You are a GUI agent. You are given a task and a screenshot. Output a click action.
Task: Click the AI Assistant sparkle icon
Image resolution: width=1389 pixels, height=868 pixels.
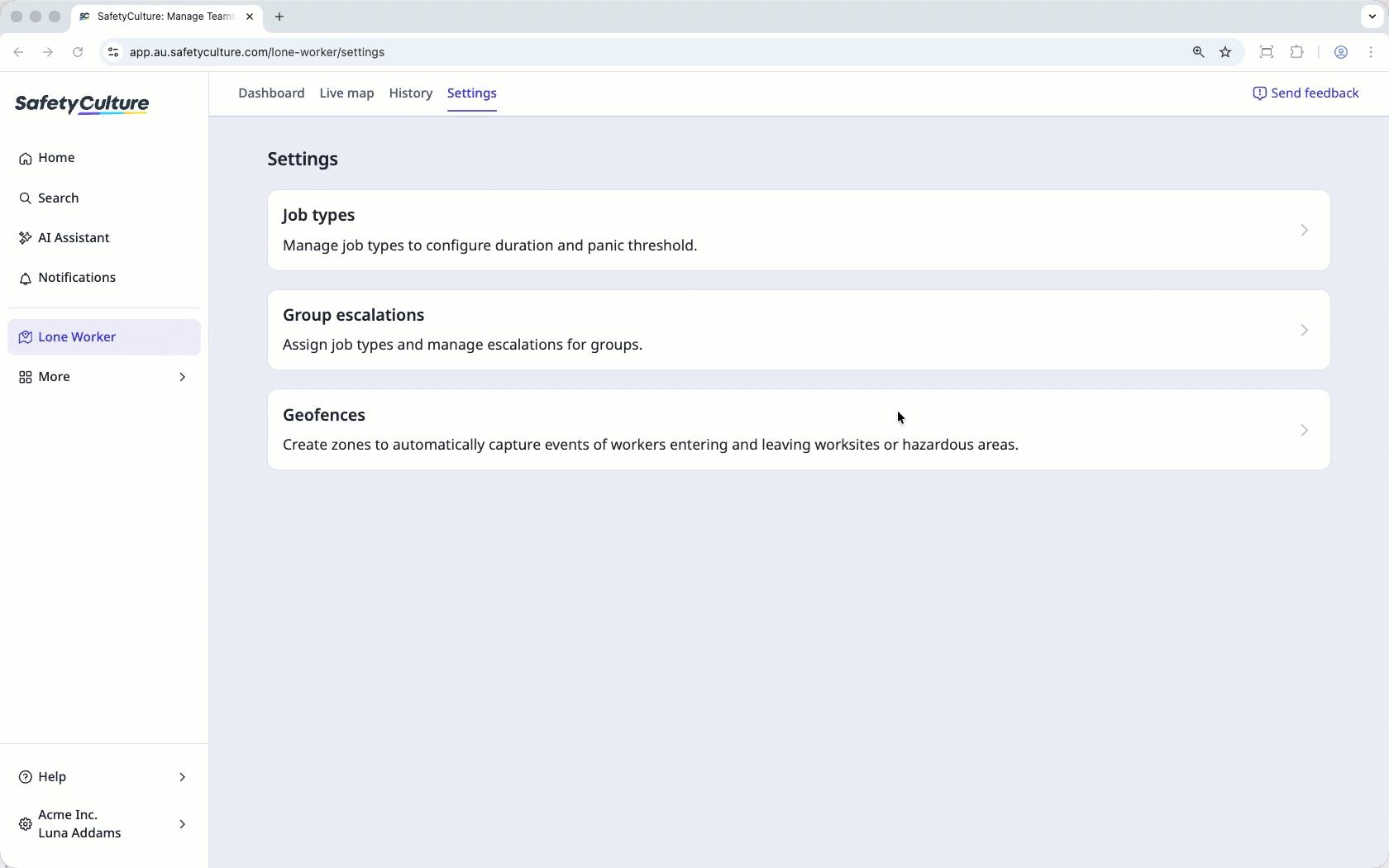click(x=26, y=238)
